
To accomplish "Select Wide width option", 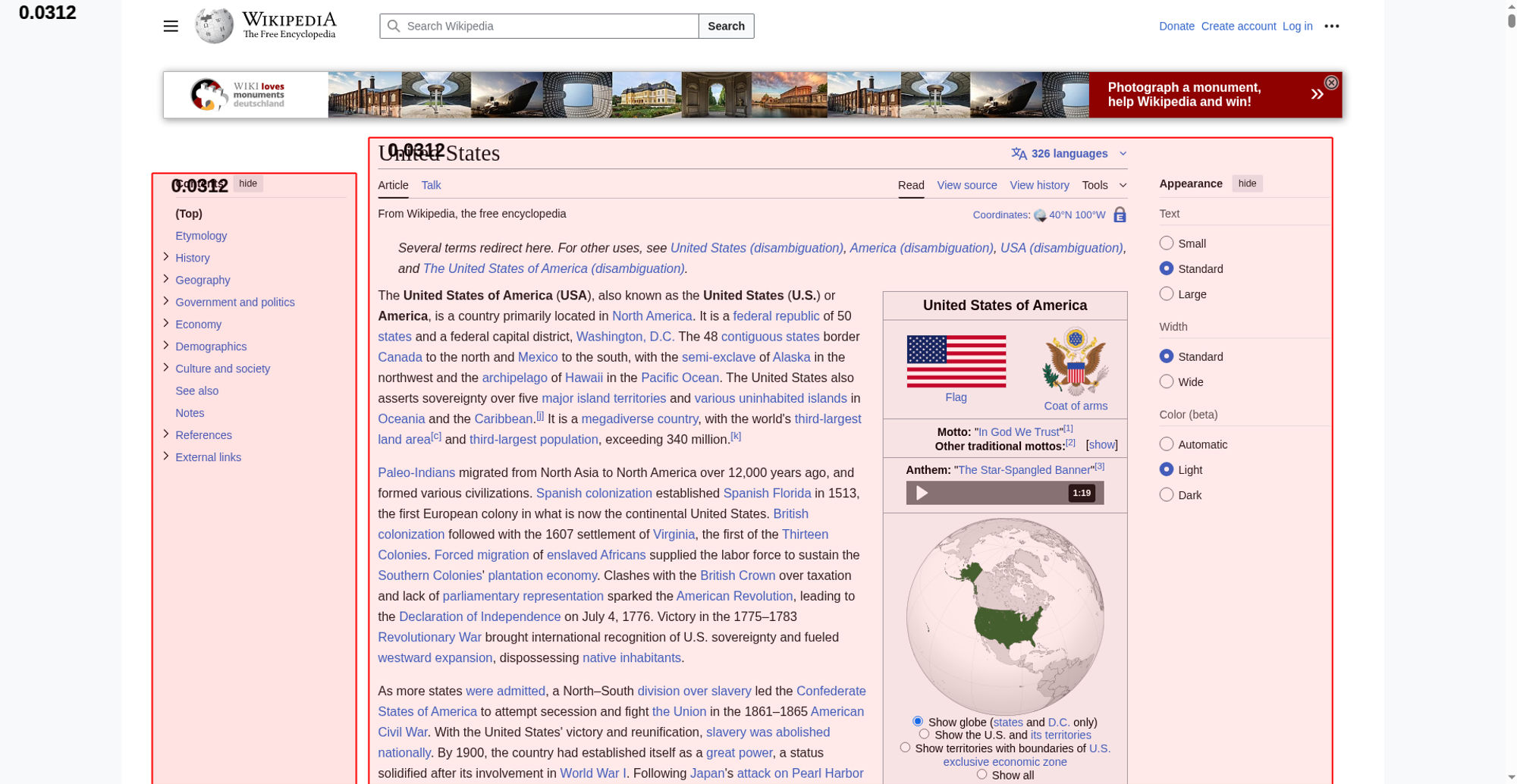I will click(x=1167, y=381).
